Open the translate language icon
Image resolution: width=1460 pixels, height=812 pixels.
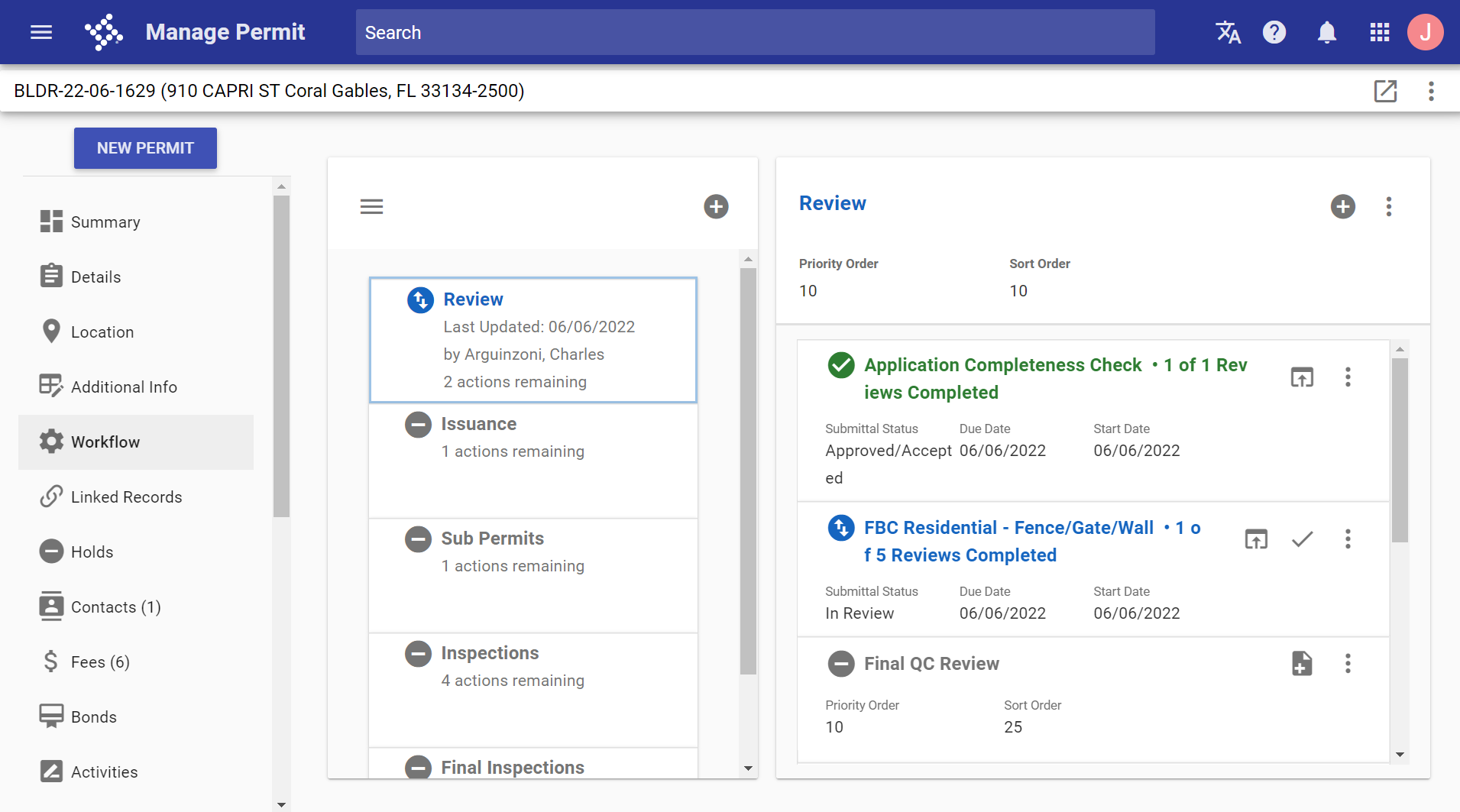[x=1228, y=32]
